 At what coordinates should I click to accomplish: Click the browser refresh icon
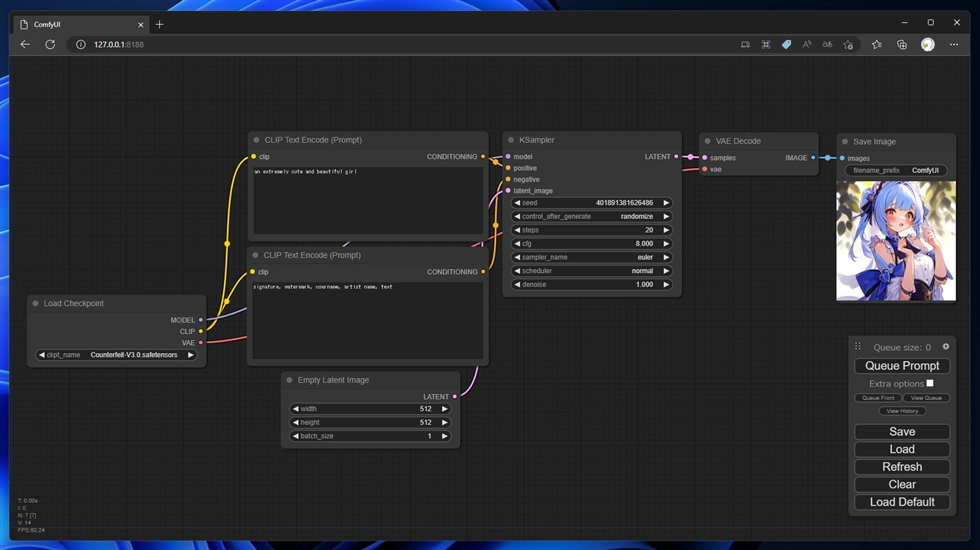pyautogui.click(x=50, y=45)
